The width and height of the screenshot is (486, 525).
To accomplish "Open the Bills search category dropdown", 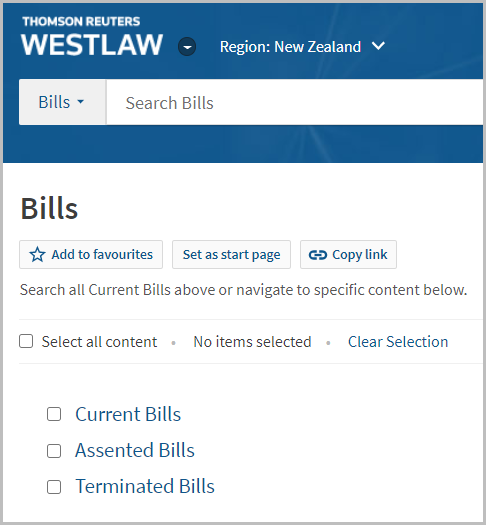I will (63, 102).
